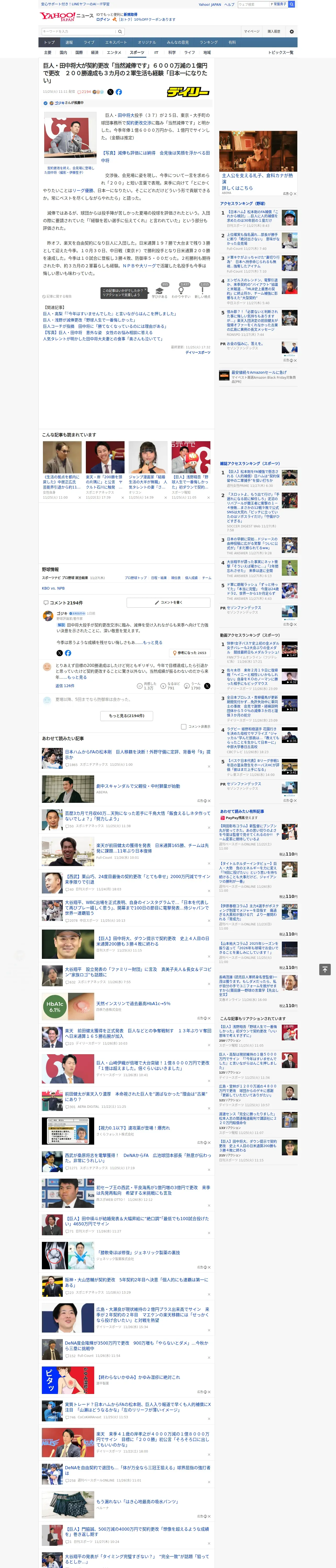This screenshot has height=1568, width=336.
Task: React with わかりやすい light bulb icon
Action: point(181,290)
